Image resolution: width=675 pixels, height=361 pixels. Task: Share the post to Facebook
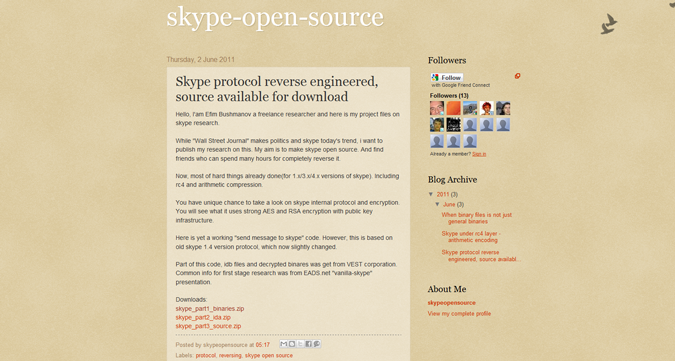[308, 344]
